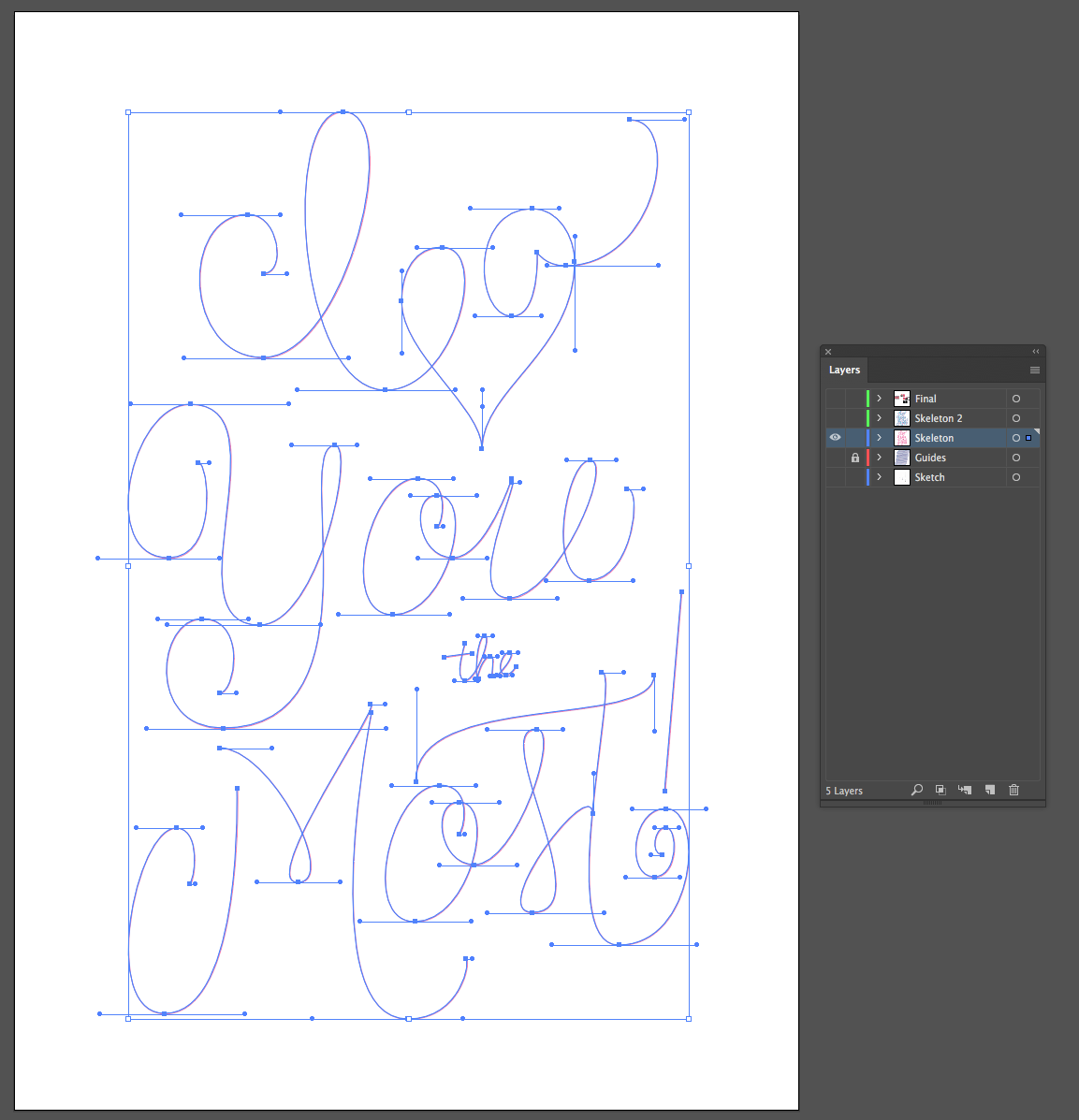Screen dimensions: 1079x1120
Task: Click the Skeleton layer thumbnail
Action: coord(902,438)
